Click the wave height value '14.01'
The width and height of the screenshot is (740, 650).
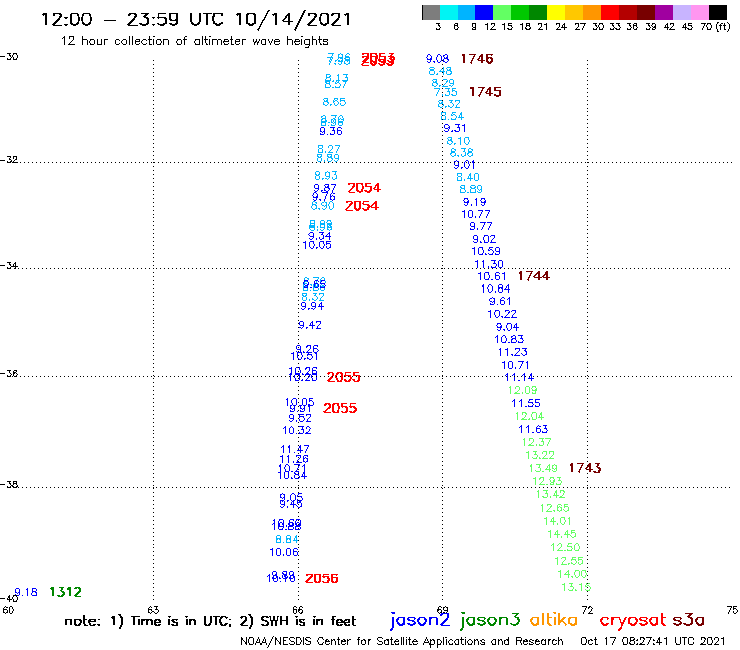point(557,521)
